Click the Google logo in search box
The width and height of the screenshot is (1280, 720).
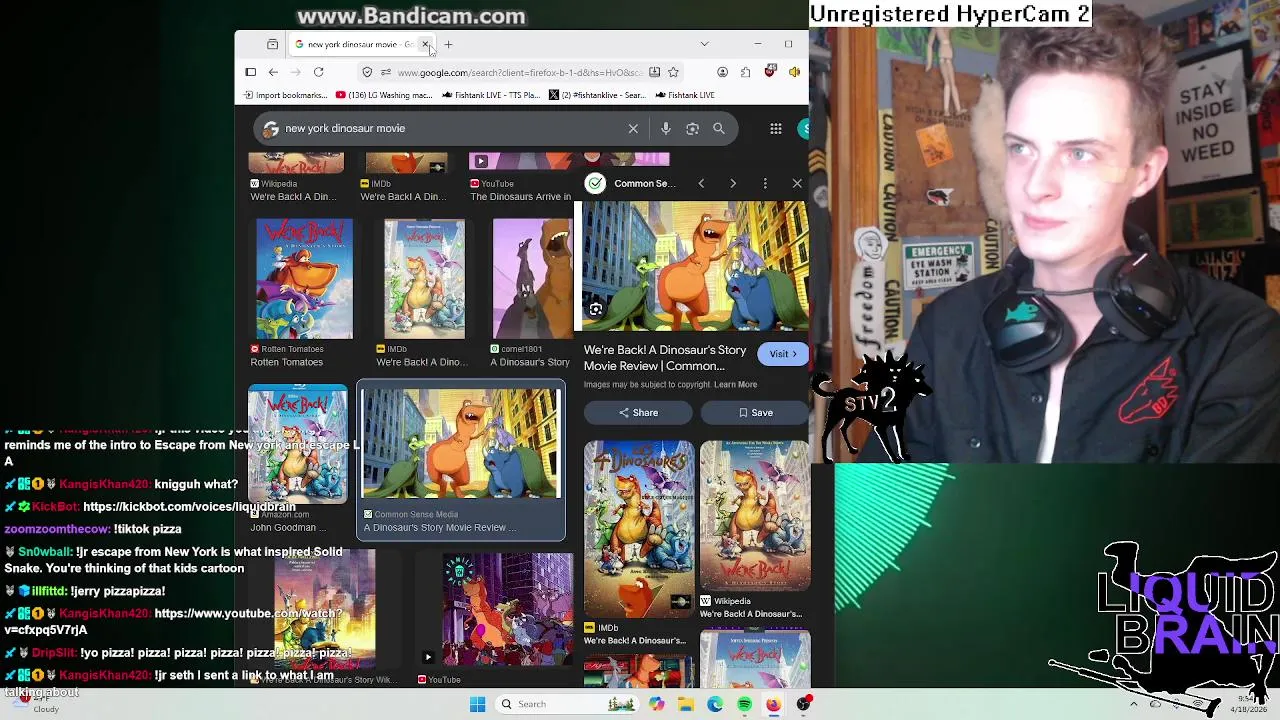(x=270, y=128)
